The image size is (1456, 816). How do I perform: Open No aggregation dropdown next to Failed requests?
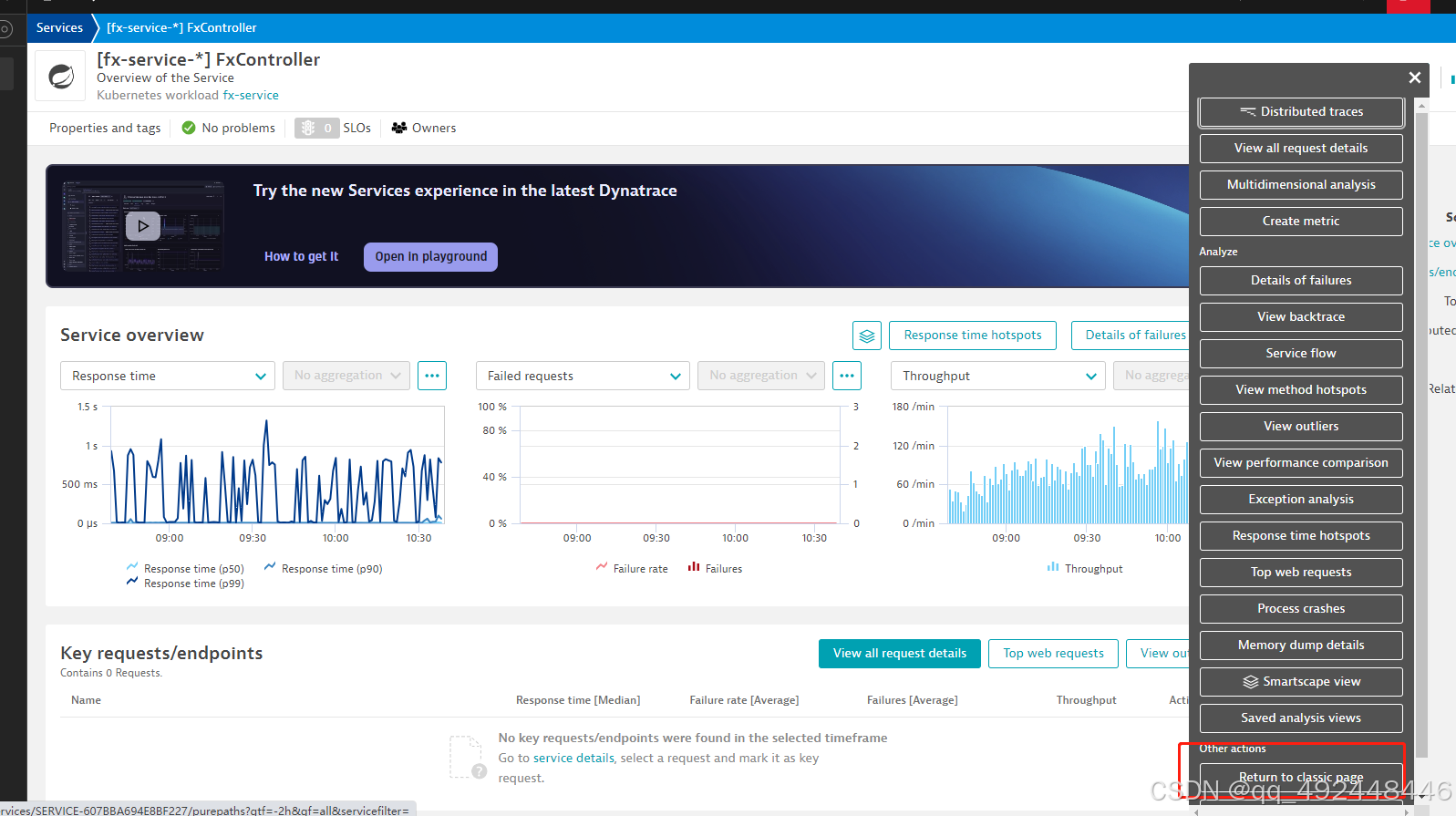pos(761,376)
